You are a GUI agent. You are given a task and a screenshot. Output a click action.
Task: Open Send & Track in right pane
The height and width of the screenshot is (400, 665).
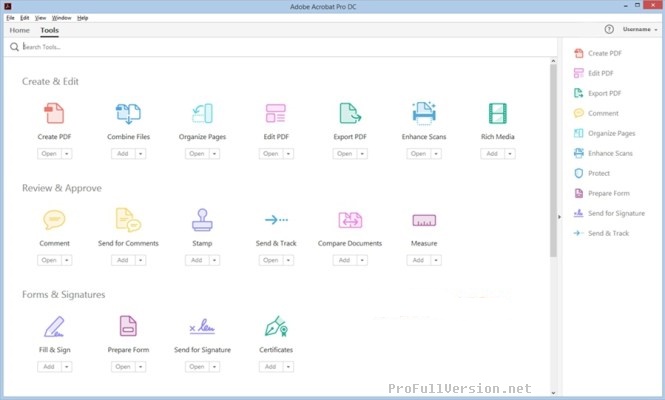601,233
